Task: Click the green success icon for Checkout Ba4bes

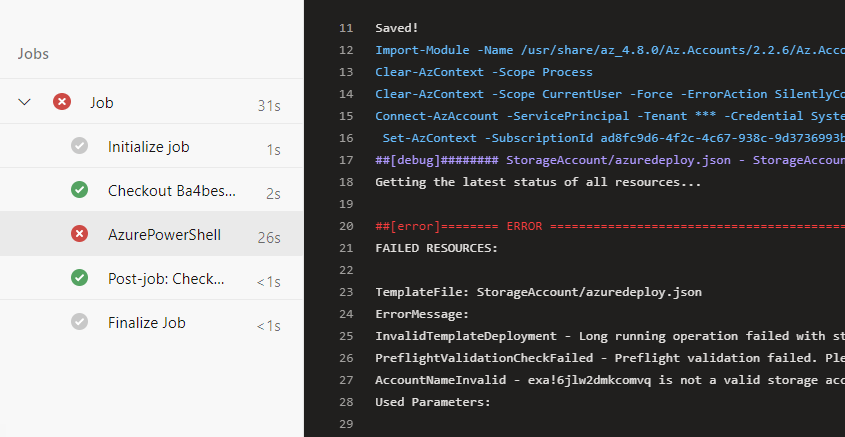Action: tap(79, 190)
